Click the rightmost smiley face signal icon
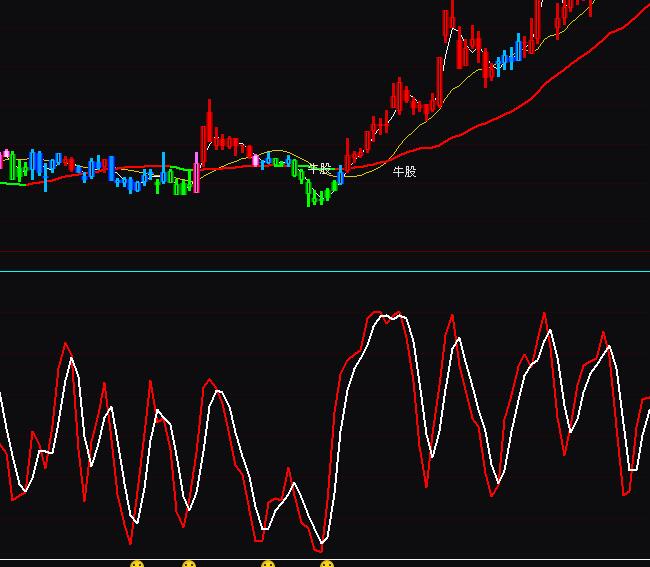650x567 pixels. pyautogui.click(x=327, y=564)
